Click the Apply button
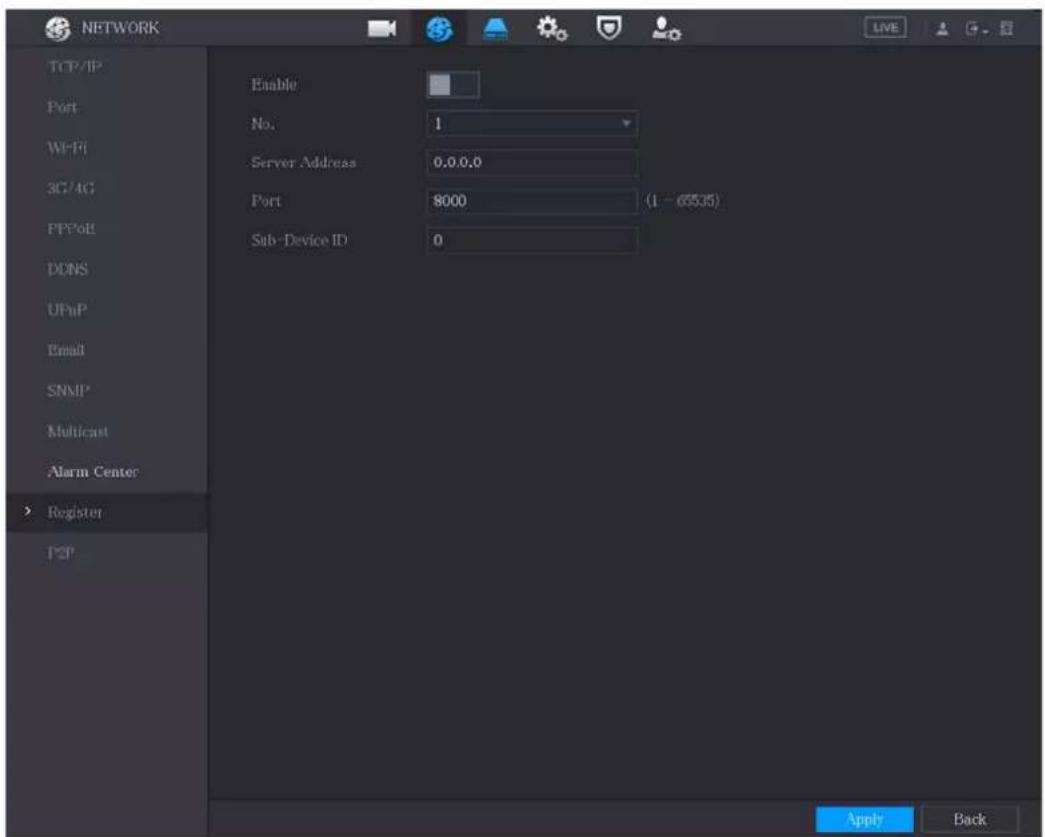The image size is (1045, 837). 864,819
